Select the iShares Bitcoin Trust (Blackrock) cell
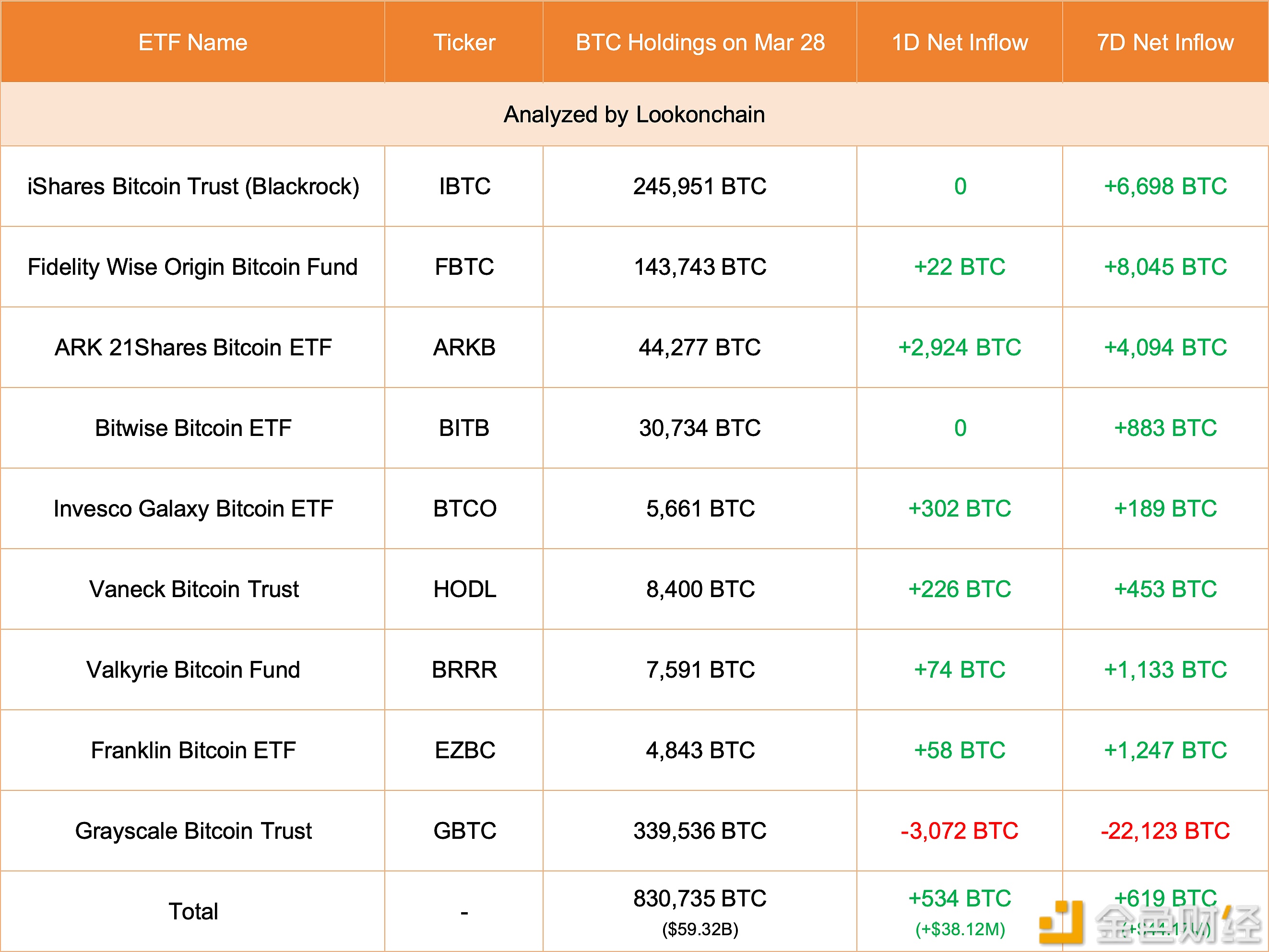Image resolution: width=1269 pixels, height=952 pixels. click(193, 187)
